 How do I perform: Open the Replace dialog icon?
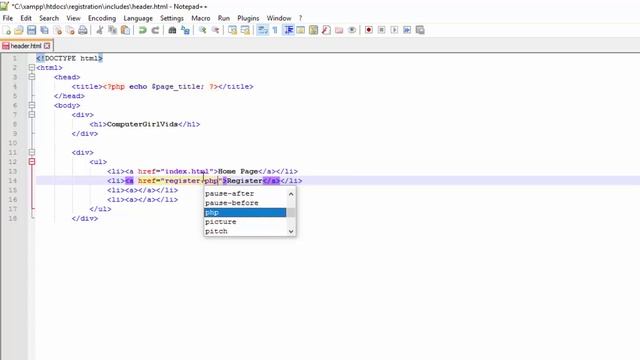point(185,30)
